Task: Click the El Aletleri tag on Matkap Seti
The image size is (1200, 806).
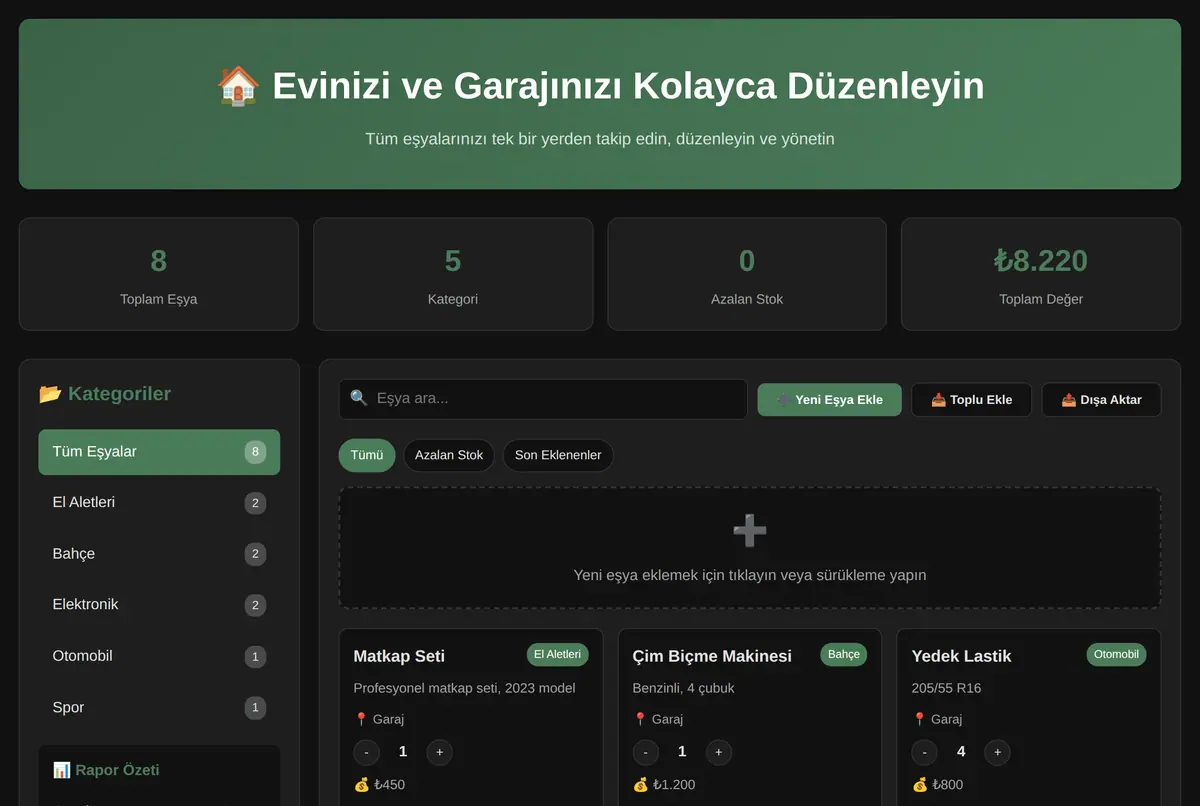Action: coord(558,654)
